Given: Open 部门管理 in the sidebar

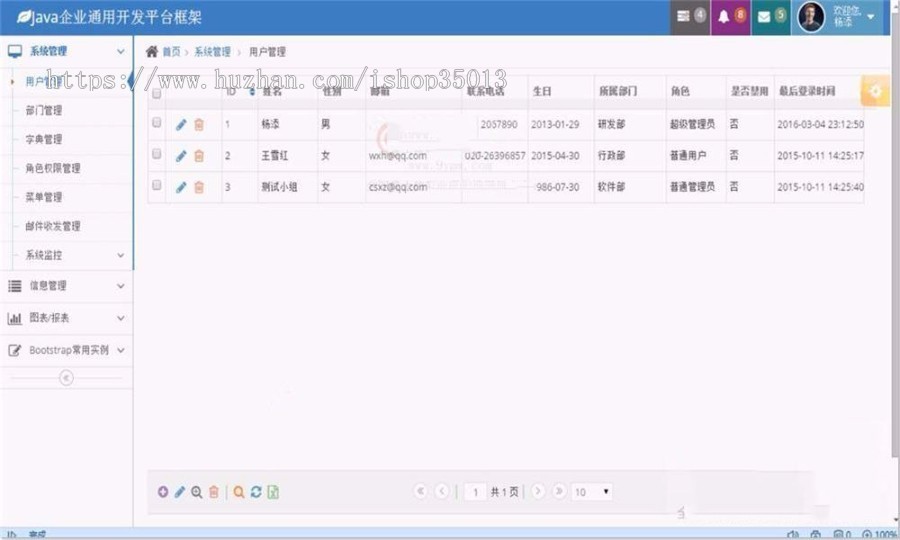Looking at the screenshot, I should tap(44, 111).
